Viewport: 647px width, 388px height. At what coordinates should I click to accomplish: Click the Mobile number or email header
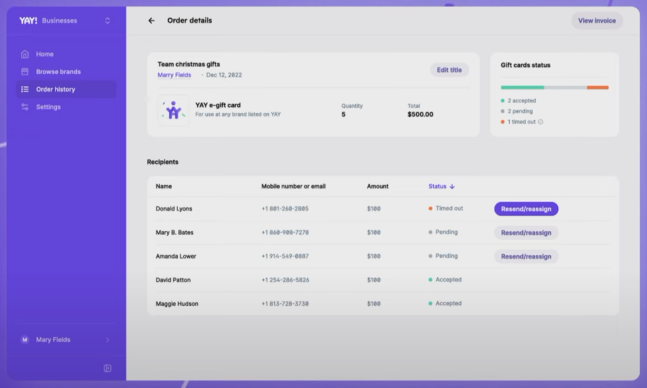(293, 187)
